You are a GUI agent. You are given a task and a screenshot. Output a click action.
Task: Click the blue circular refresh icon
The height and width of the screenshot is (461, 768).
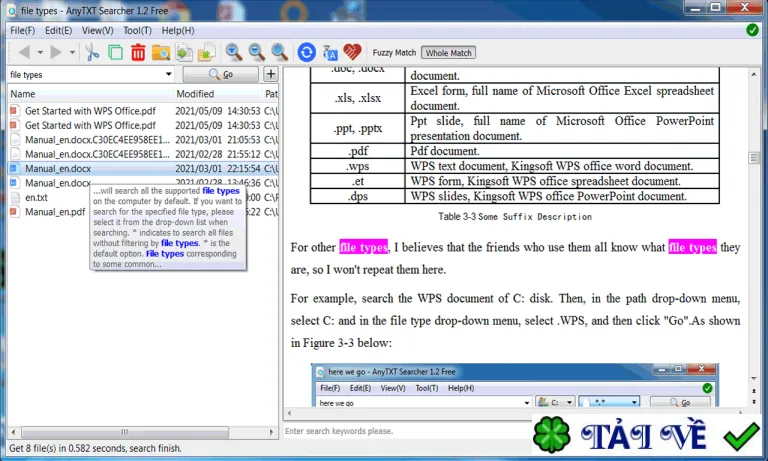(x=307, y=52)
